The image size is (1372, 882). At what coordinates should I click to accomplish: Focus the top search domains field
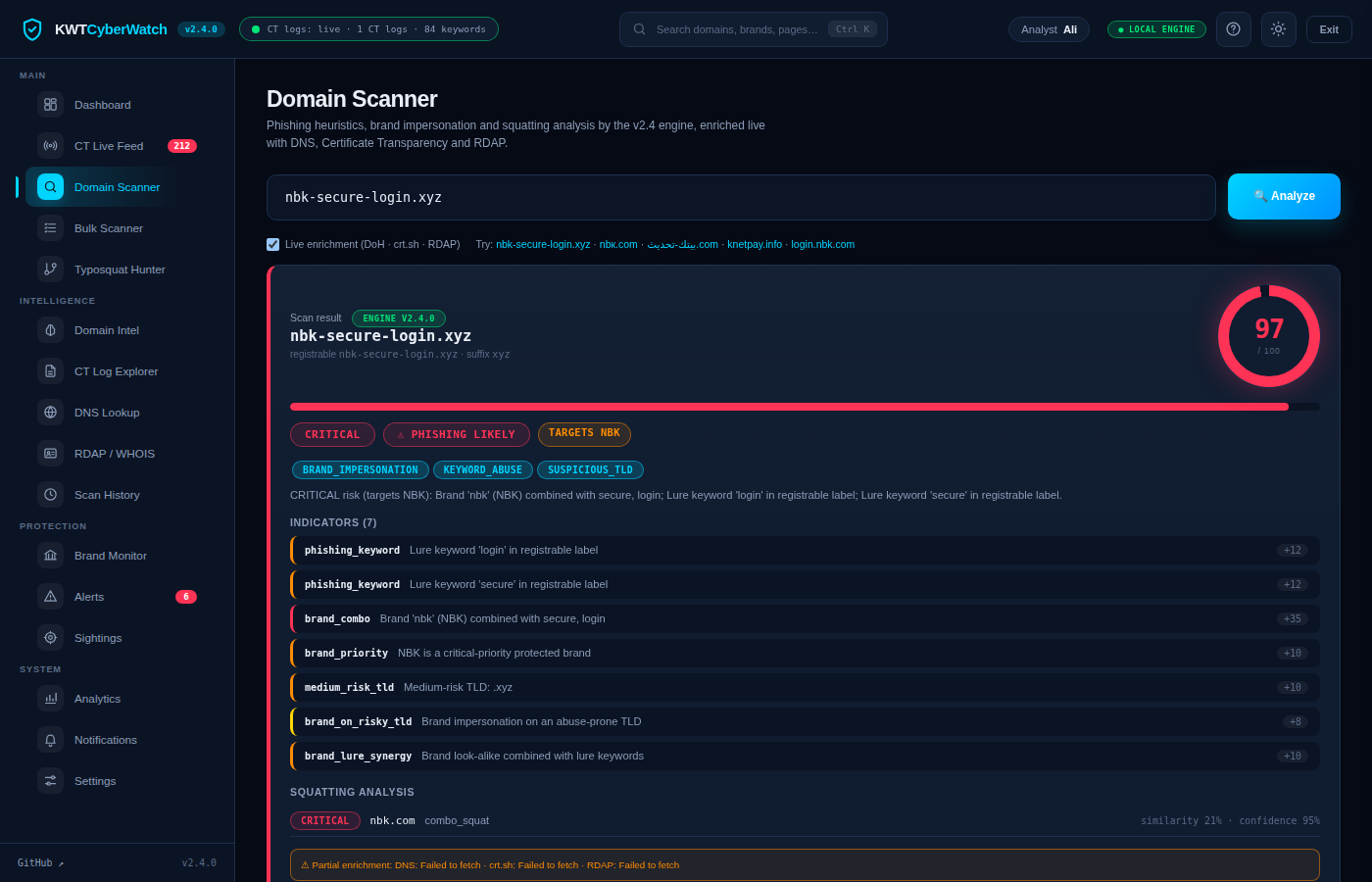pos(754,29)
